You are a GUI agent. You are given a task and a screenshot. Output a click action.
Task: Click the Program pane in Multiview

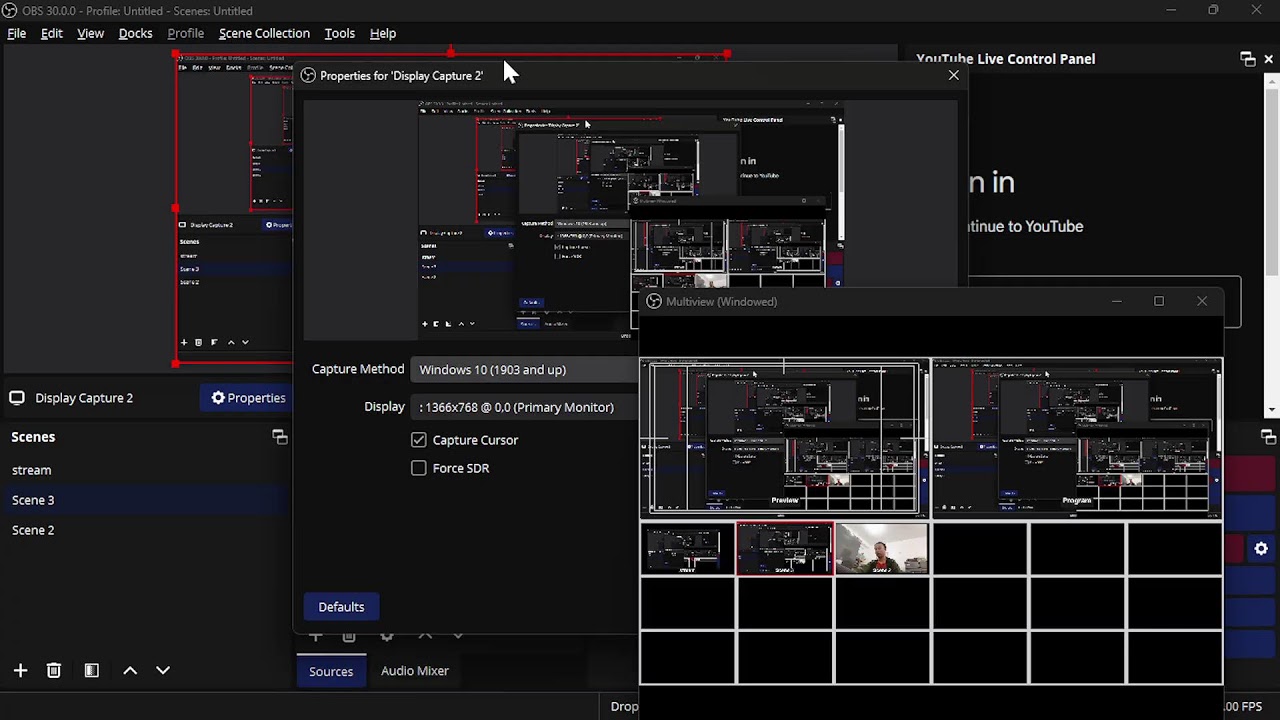[x=1077, y=438]
